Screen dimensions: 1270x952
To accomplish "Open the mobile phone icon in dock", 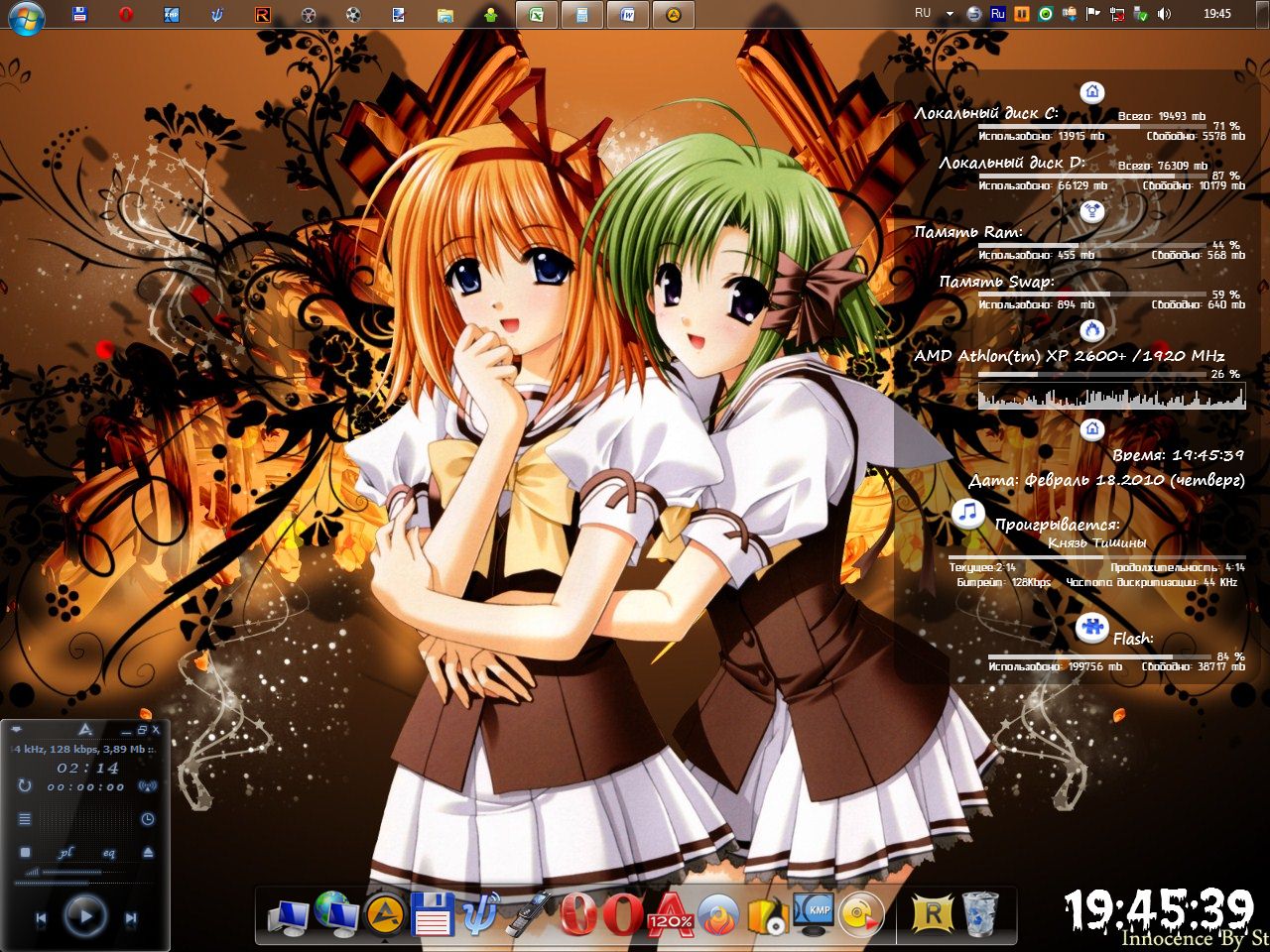I will tap(528, 914).
